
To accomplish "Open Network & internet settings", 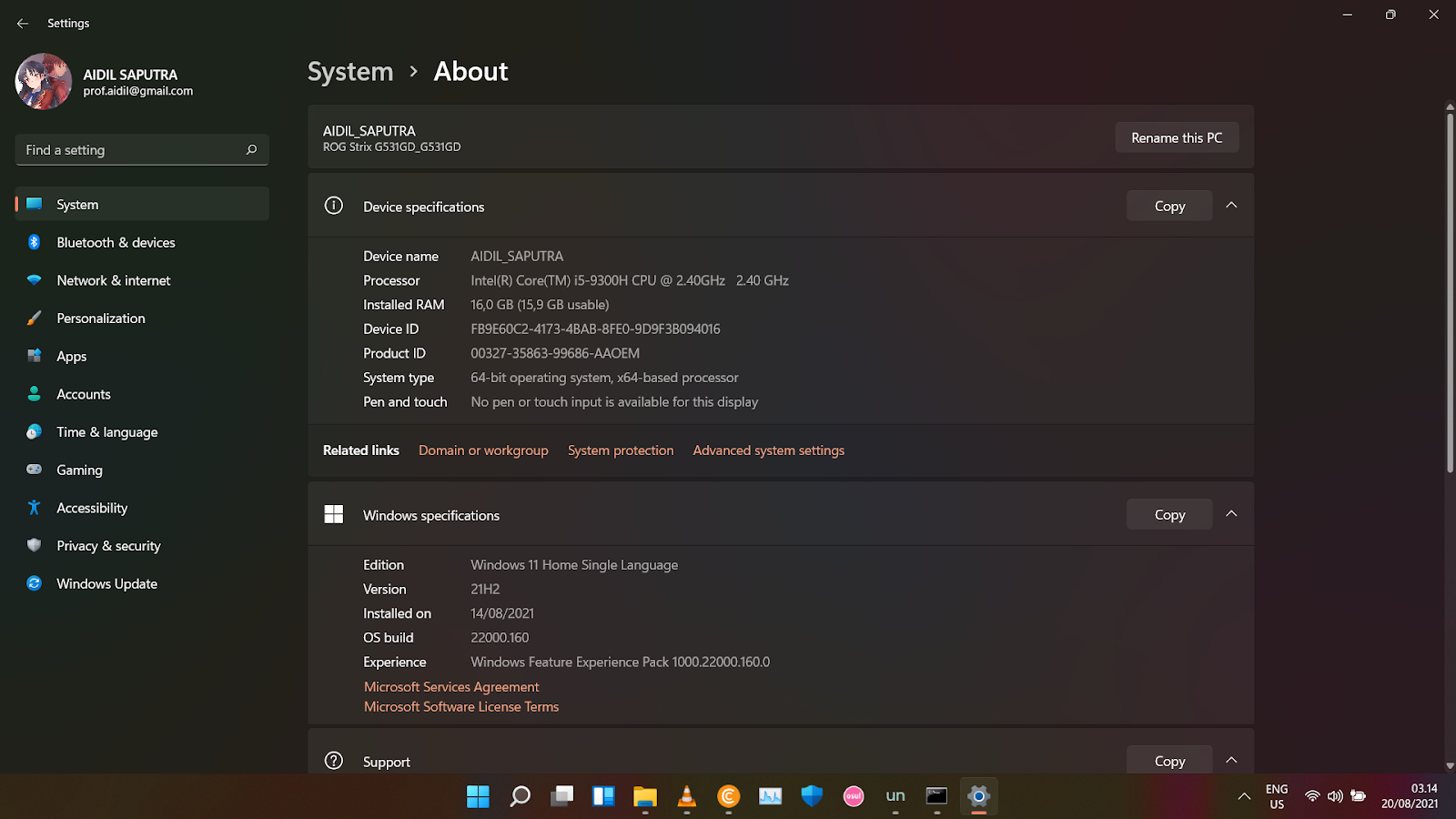I will click(142, 280).
